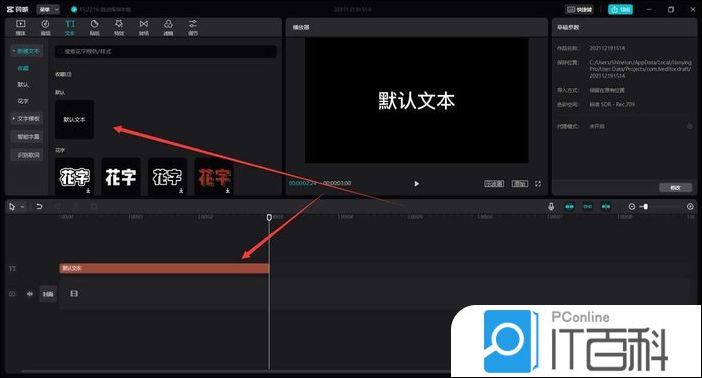Zoom out the timeline

point(632,206)
